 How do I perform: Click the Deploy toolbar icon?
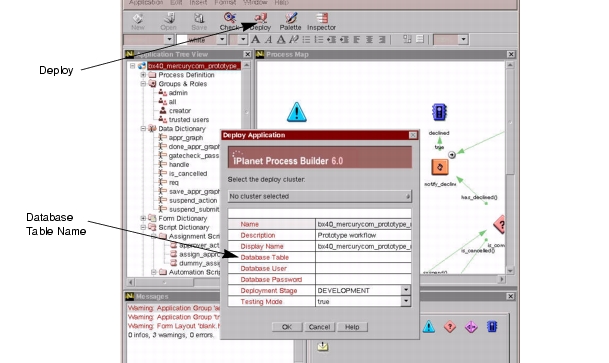(x=260, y=22)
